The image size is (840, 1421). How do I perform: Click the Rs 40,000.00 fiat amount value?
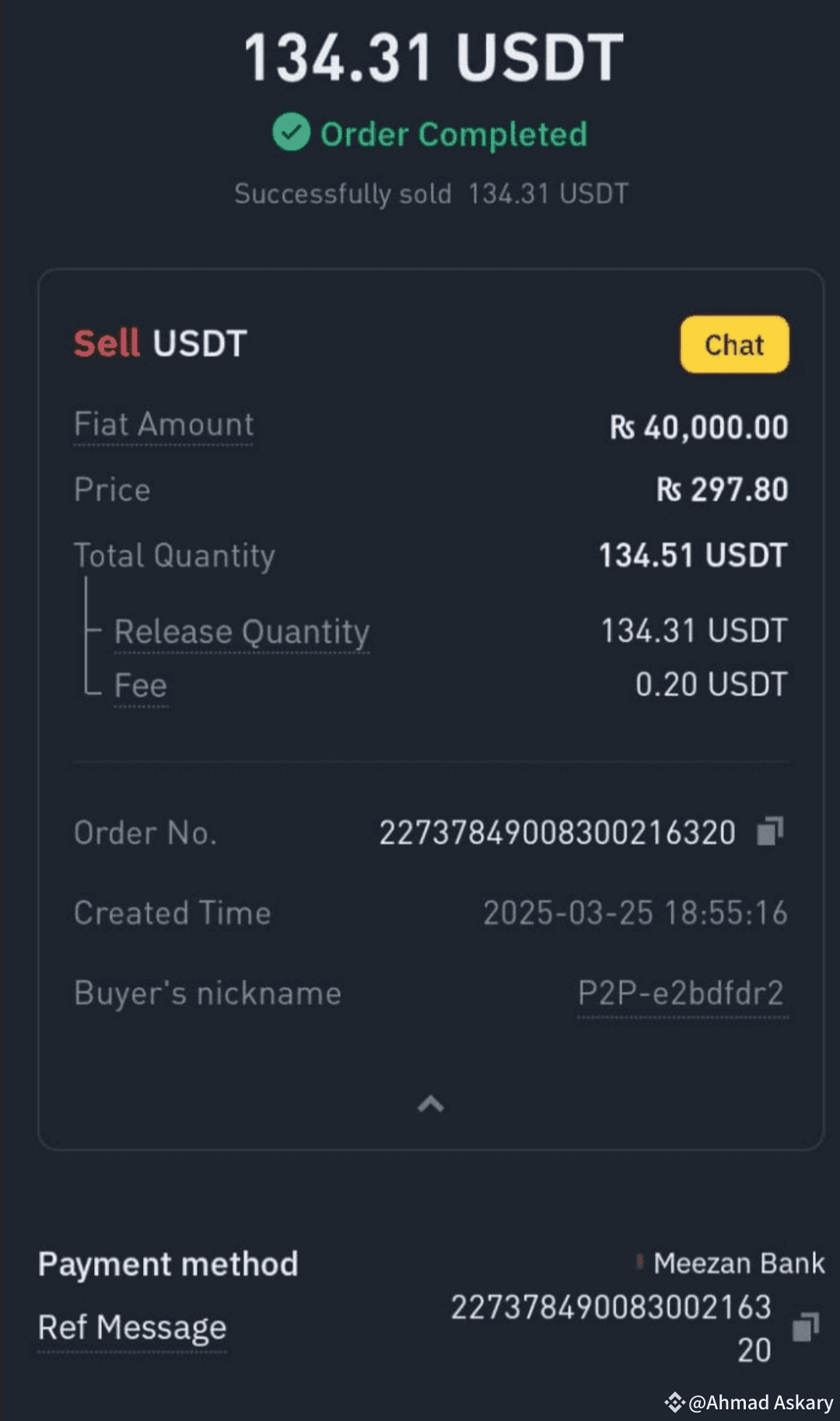point(698,427)
